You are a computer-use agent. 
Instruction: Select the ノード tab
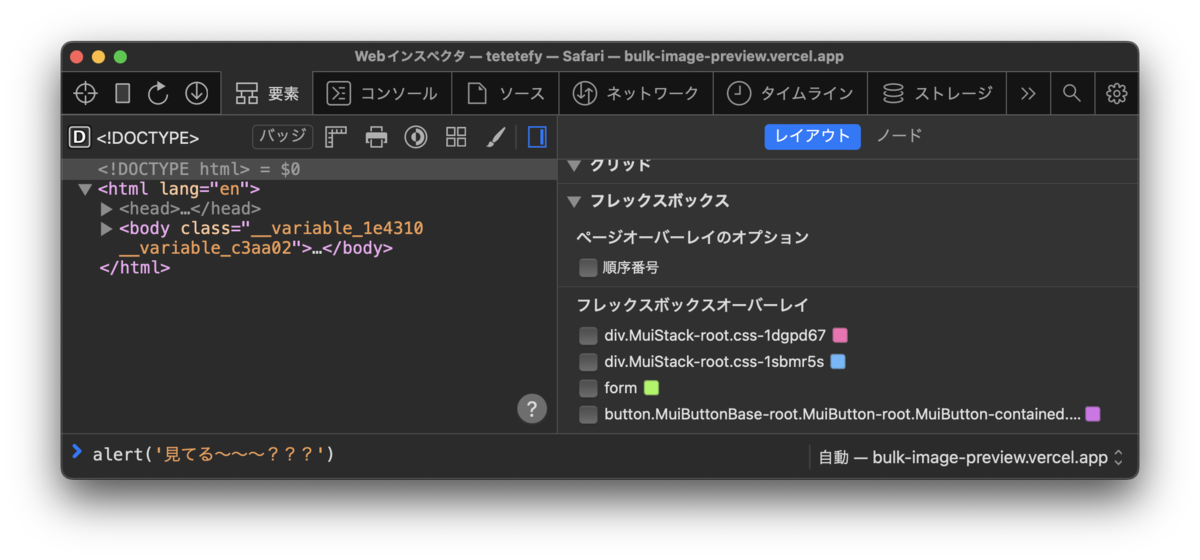click(x=899, y=136)
